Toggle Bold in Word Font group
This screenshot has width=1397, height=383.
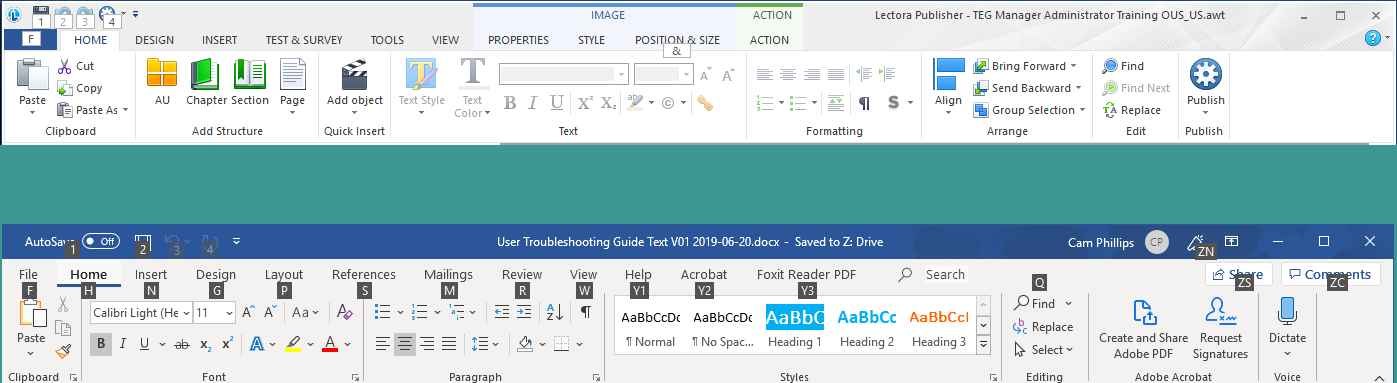coord(101,344)
